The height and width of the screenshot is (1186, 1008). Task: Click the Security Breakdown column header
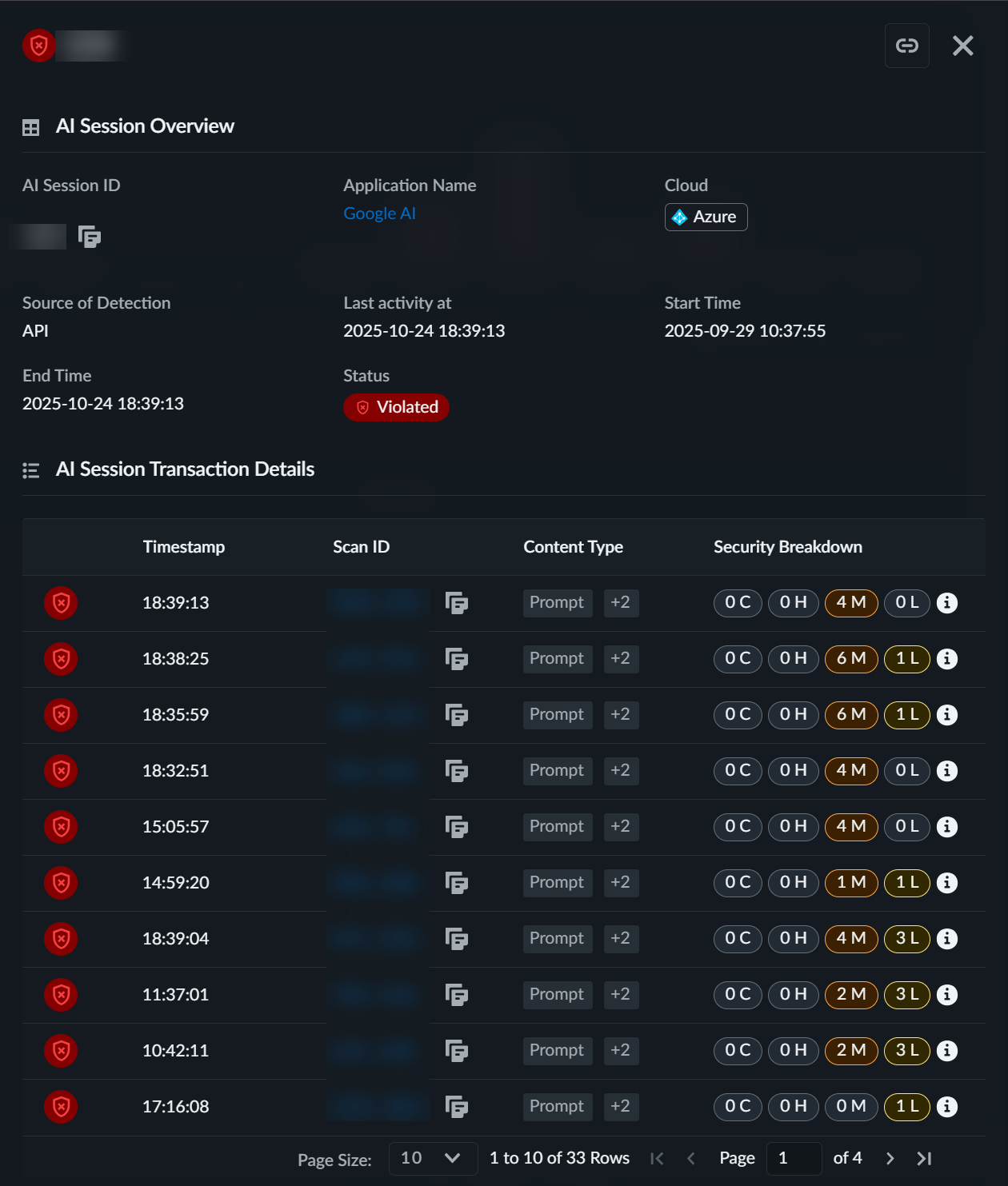click(787, 547)
